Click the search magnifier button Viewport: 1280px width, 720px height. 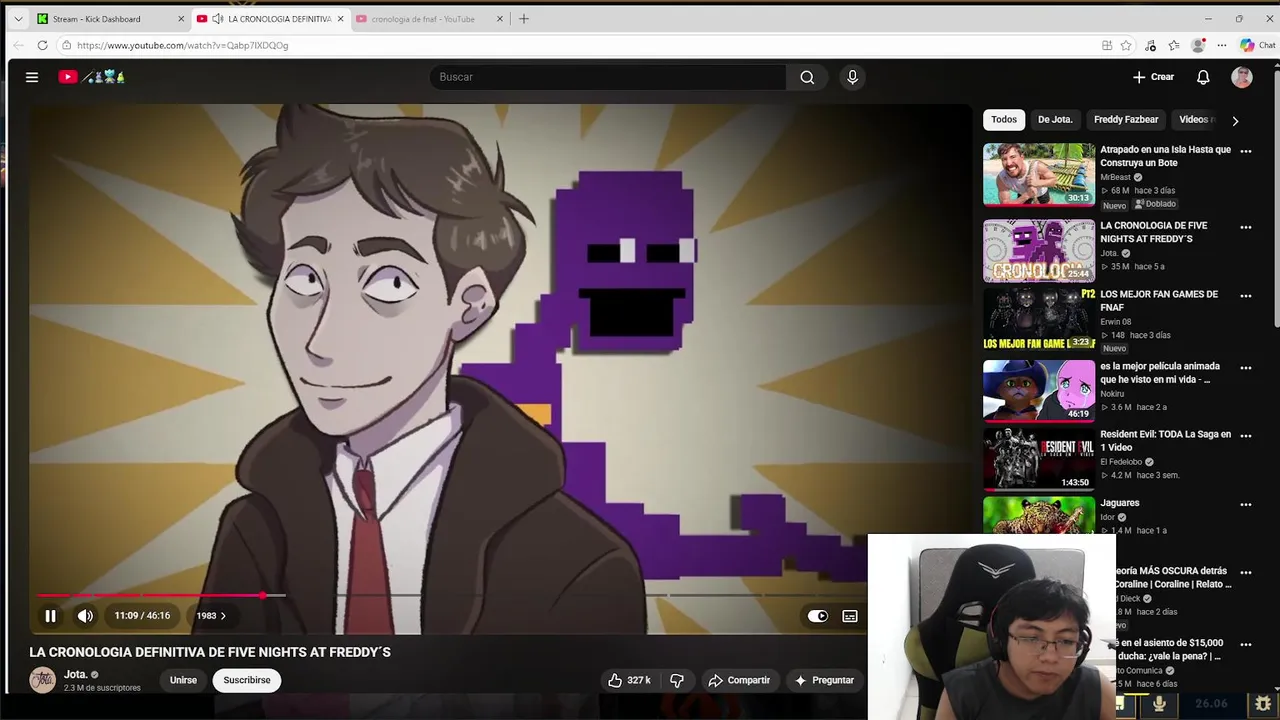(x=807, y=77)
